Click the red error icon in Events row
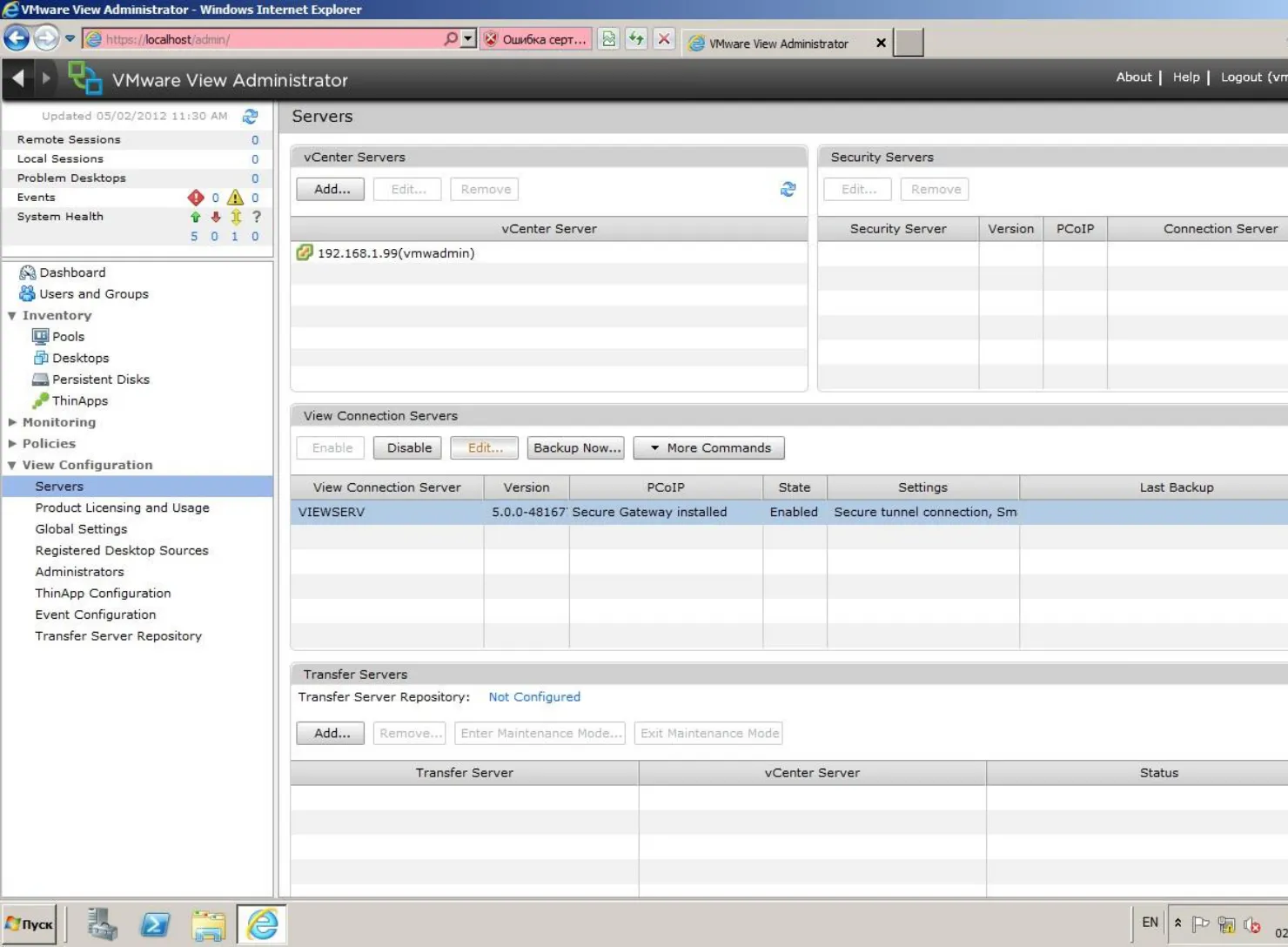Viewport: 1288px width, 947px height. pos(195,198)
